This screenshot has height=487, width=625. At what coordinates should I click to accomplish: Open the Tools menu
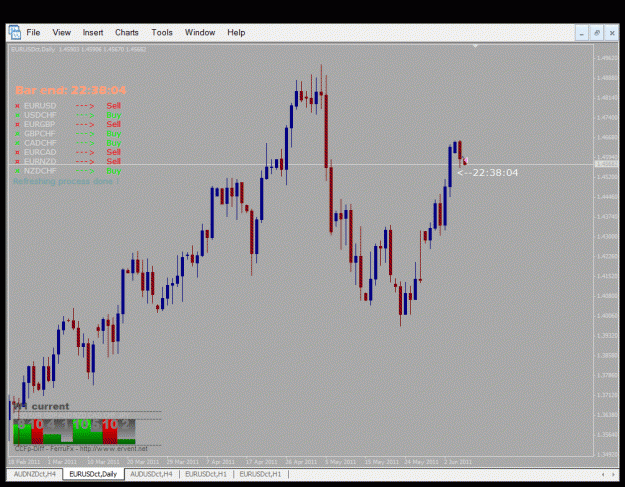162,33
